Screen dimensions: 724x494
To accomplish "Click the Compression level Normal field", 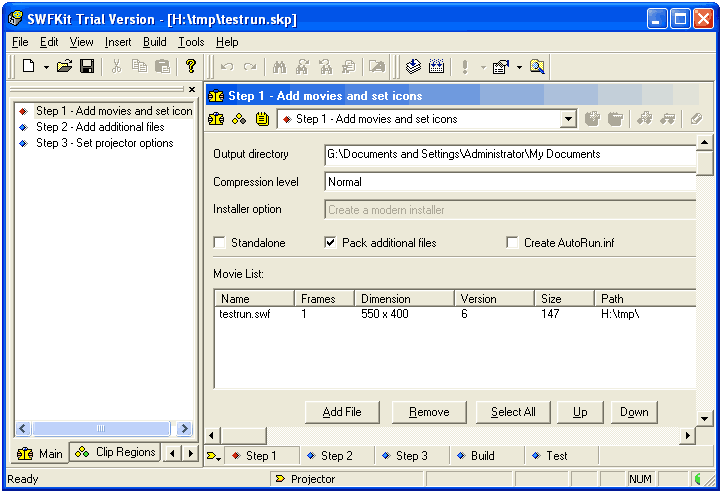I will click(510, 182).
